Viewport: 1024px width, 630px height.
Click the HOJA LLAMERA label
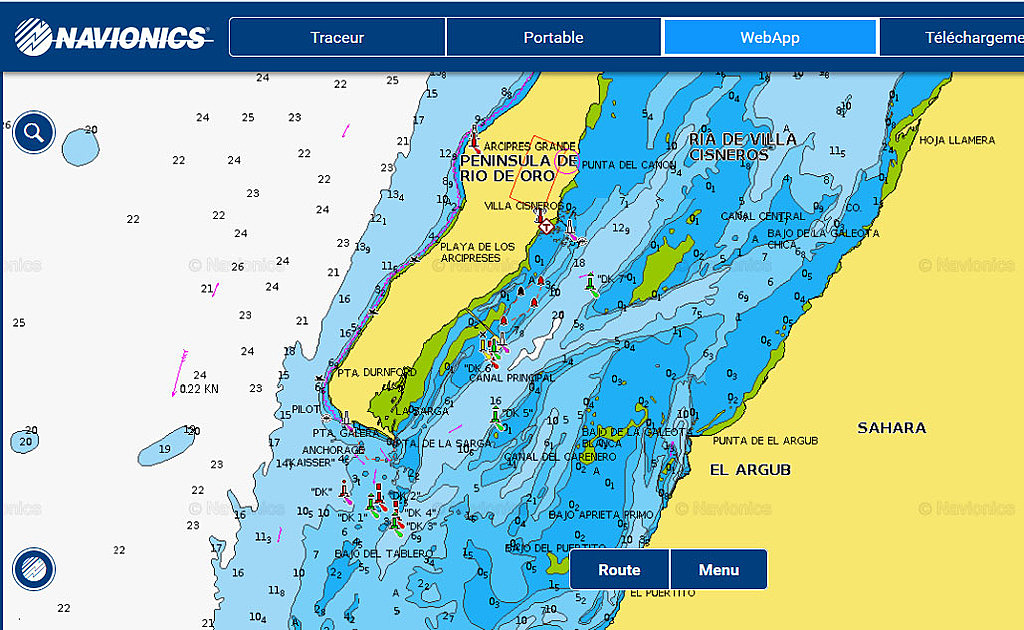[957, 140]
